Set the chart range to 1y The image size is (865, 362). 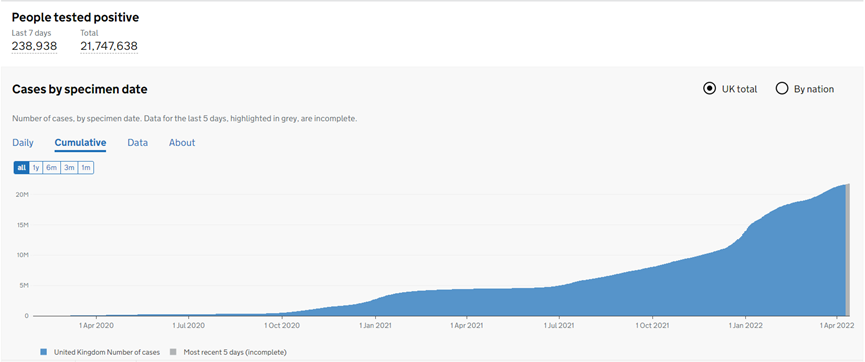[36, 167]
